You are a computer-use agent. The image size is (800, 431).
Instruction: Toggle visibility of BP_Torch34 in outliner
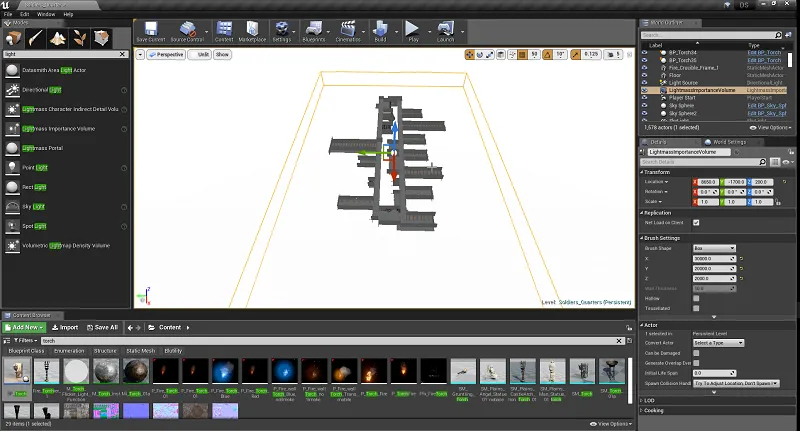[x=644, y=53]
